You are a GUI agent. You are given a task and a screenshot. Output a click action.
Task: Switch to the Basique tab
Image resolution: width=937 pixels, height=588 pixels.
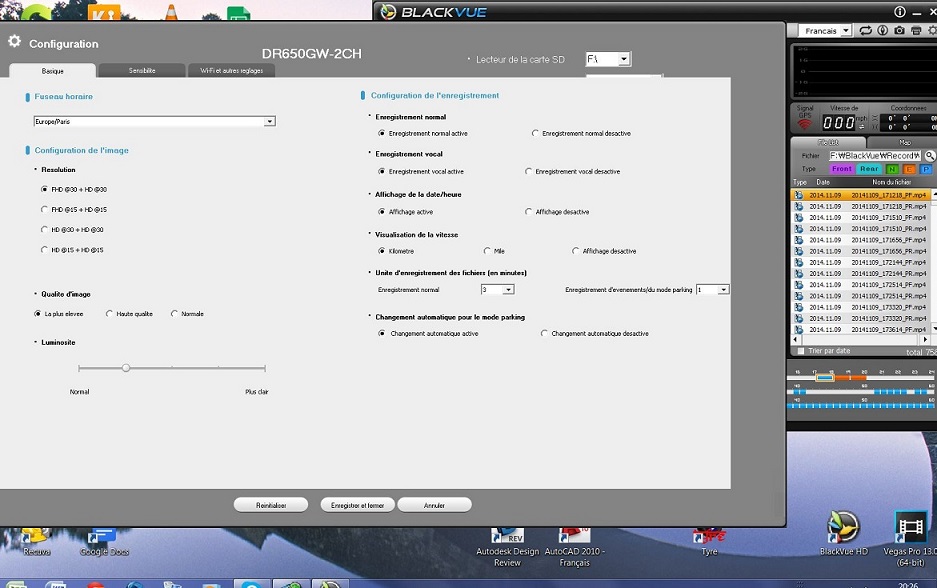click(53, 71)
